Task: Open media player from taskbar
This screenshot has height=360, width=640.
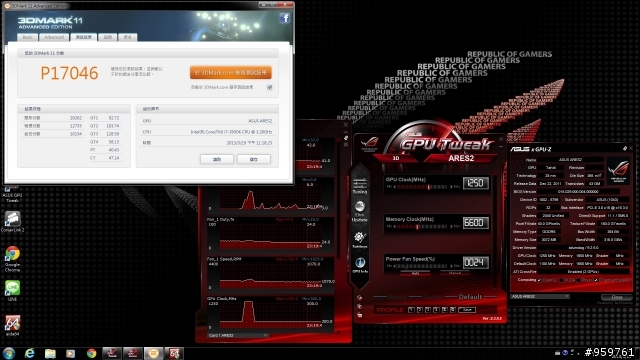Action: coord(71,353)
